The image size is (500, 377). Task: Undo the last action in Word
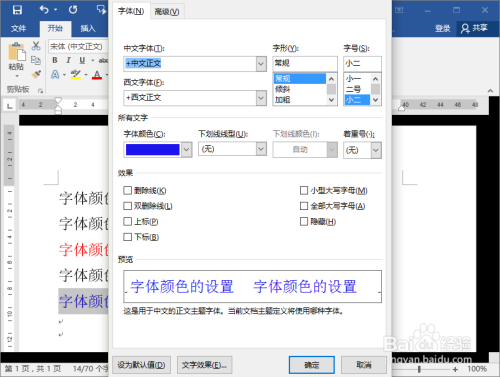(44, 10)
